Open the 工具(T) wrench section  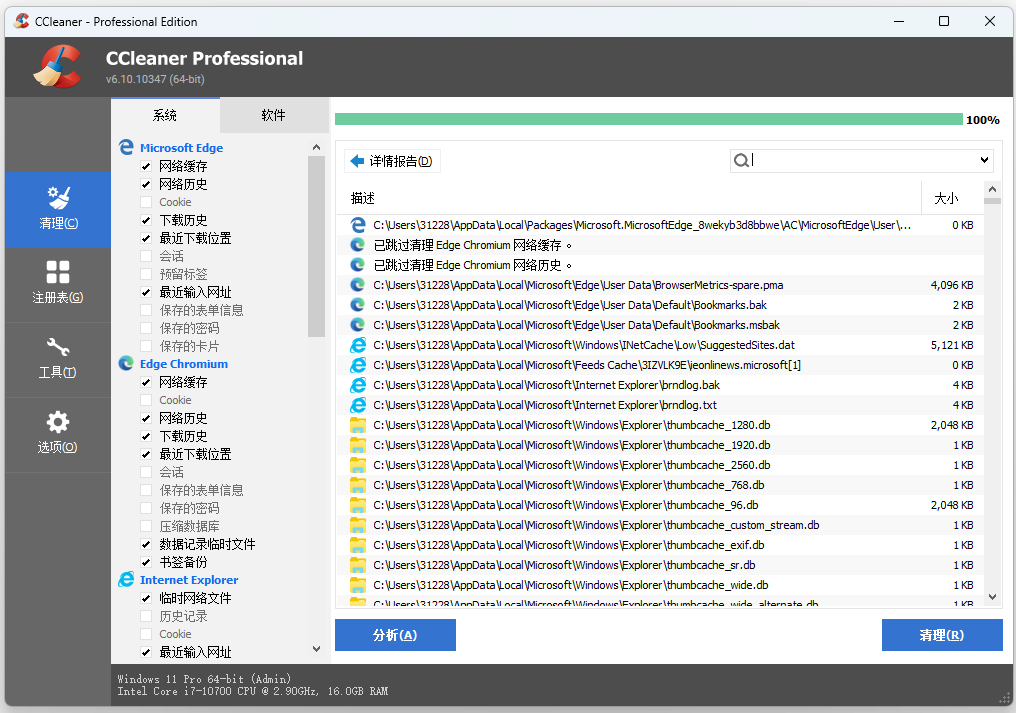tap(58, 360)
